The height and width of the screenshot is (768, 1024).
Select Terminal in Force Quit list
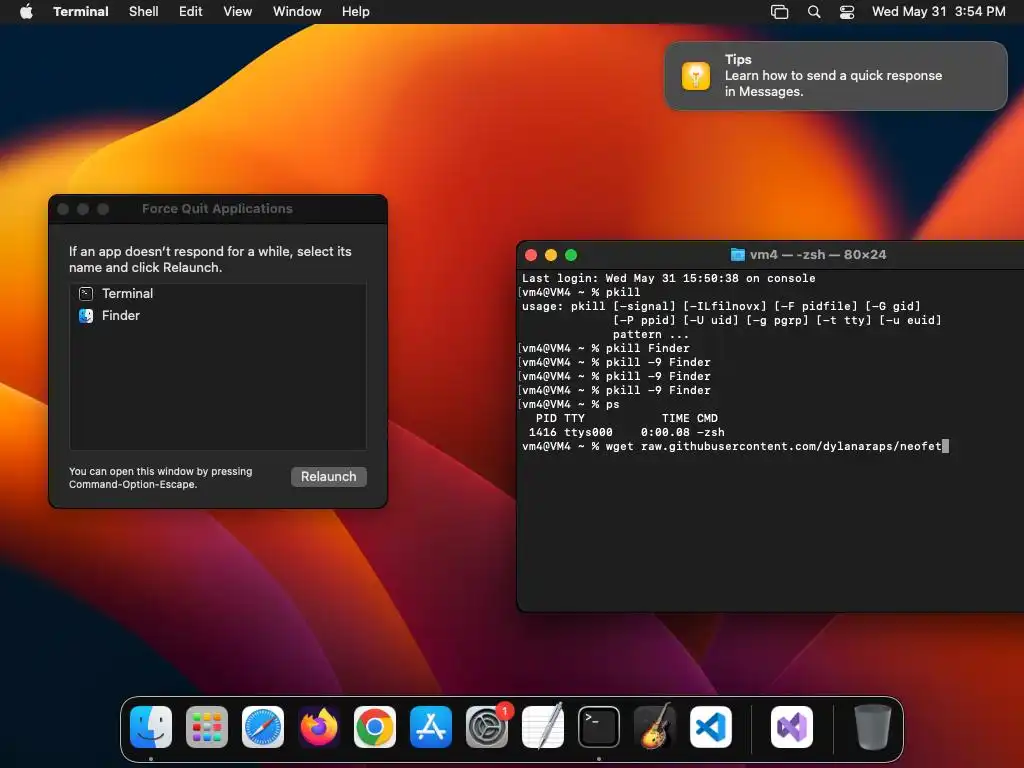pyautogui.click(x=217, y=294)
